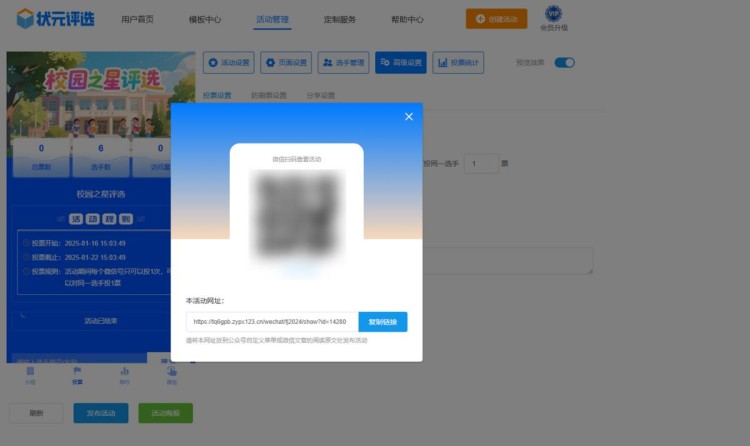The width and height of the screenshot is (750, 446).
Task: Click the VIP 会员升级 badge icon
Action: [553, 15]
